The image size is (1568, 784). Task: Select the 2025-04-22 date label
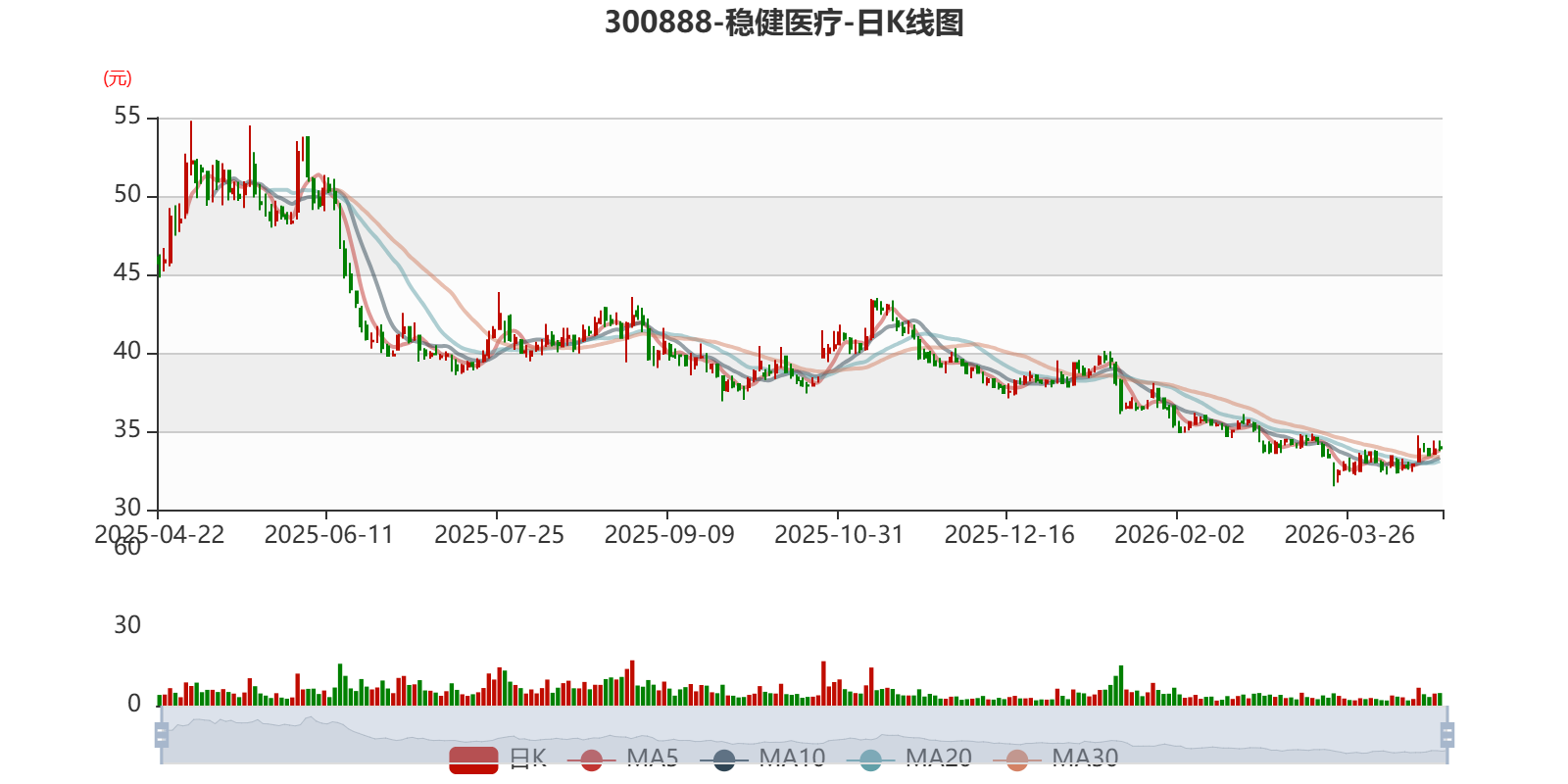pyautogui.click(x=159, y=534)
